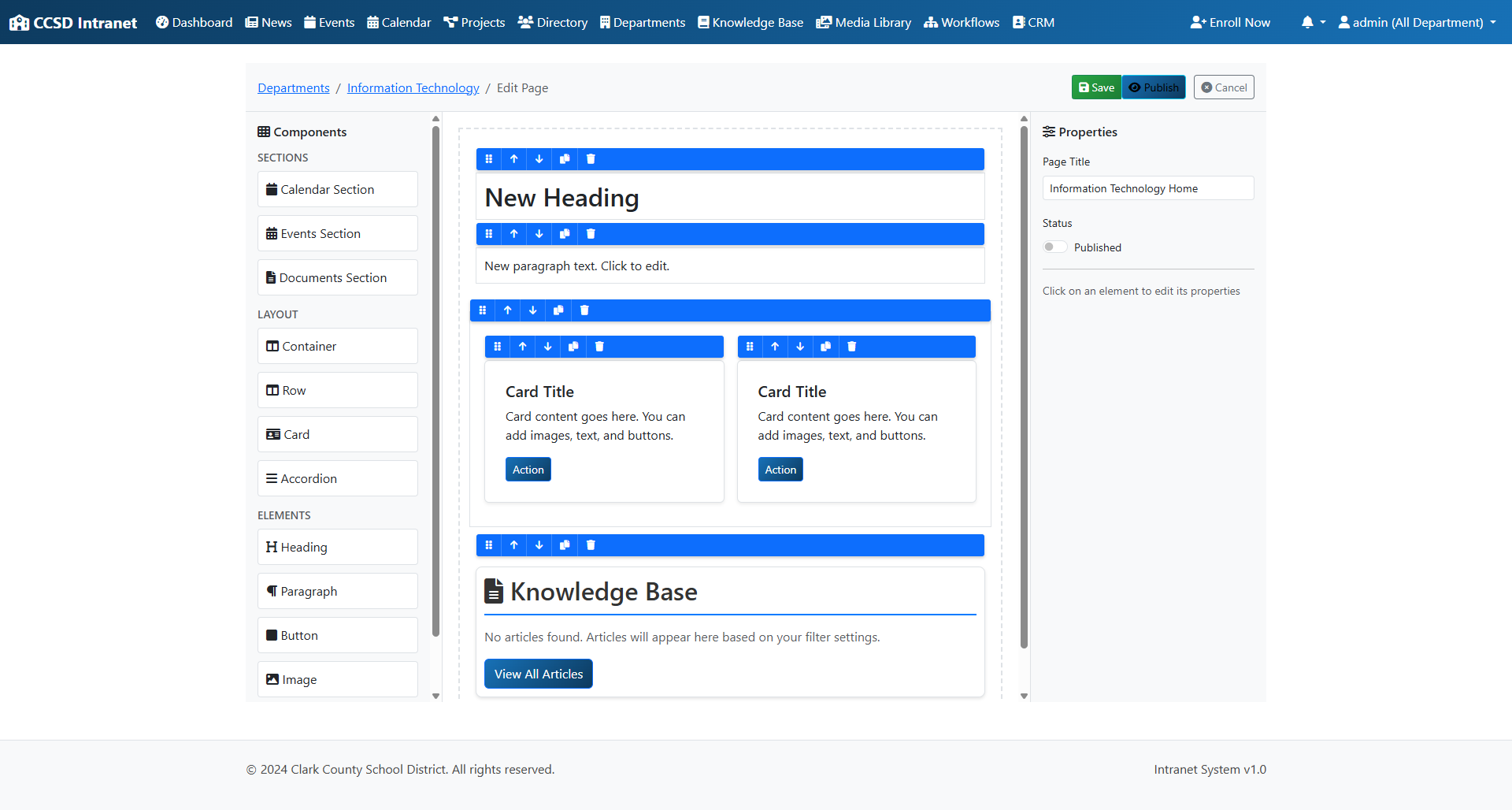Click the green Save button

[1095, 87]
